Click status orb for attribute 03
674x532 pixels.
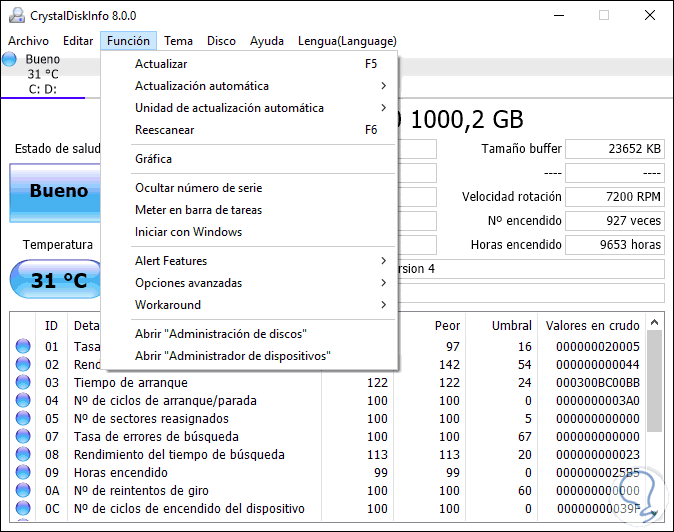point(23,382)
